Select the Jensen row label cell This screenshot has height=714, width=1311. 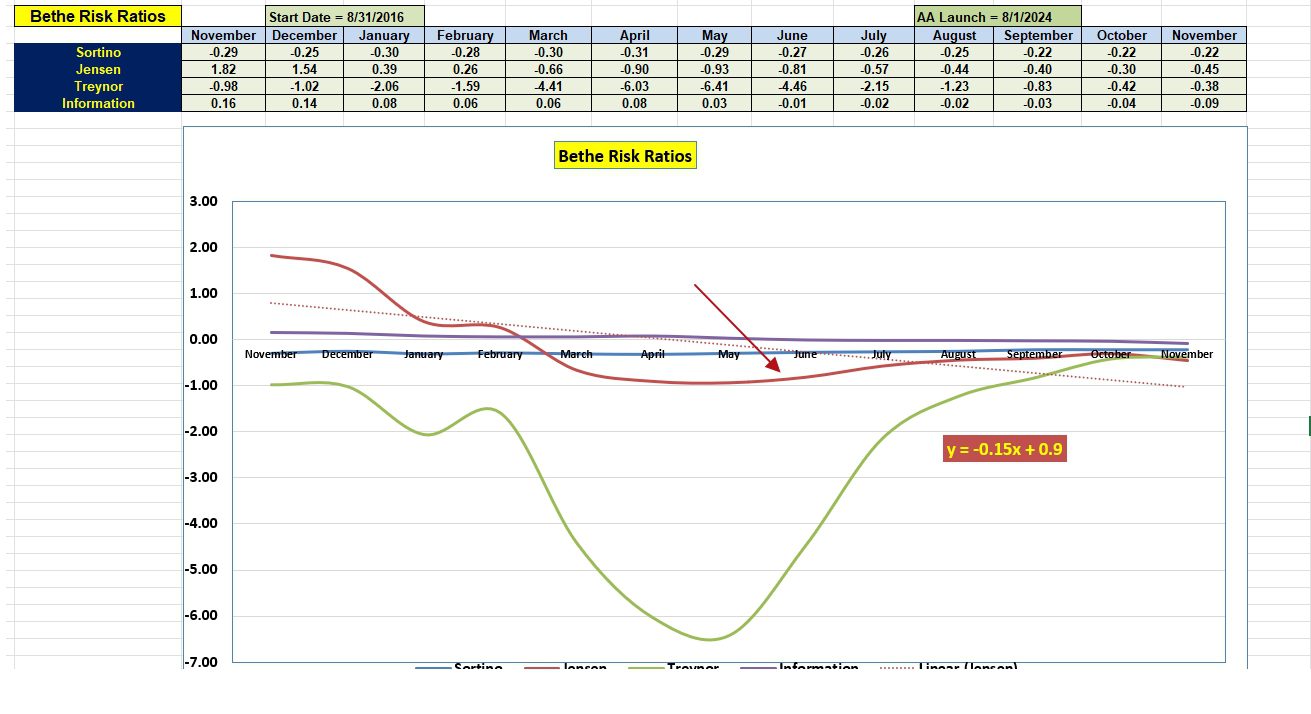click(98, 69)
